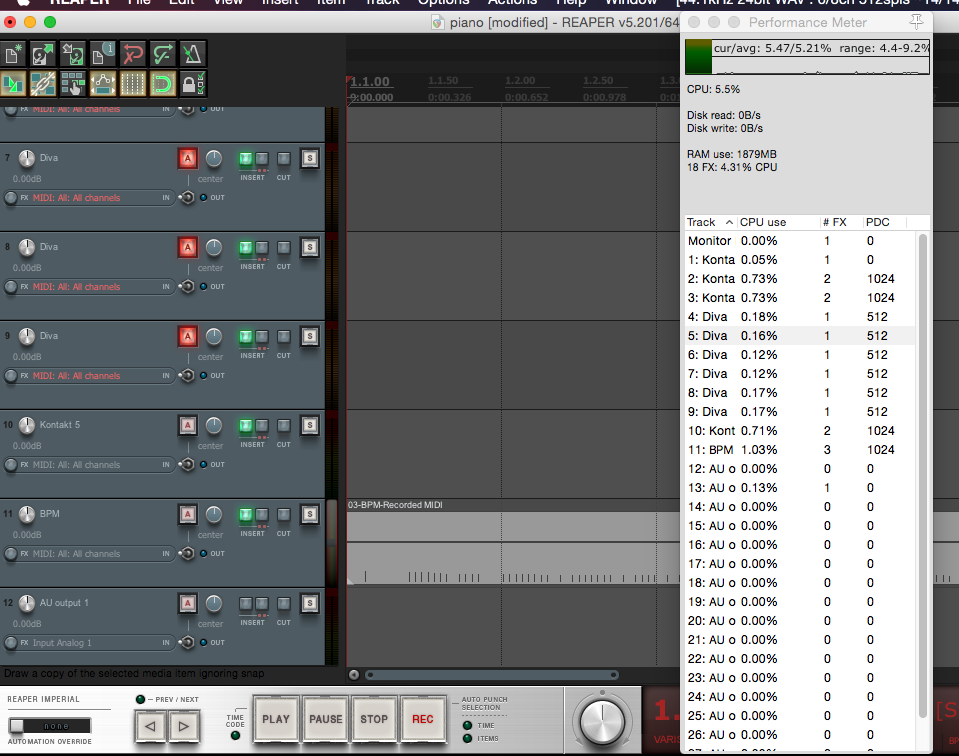This screenshot has height=756, width=959.
Task: Click the REC transport button
Action: point(423,720)
